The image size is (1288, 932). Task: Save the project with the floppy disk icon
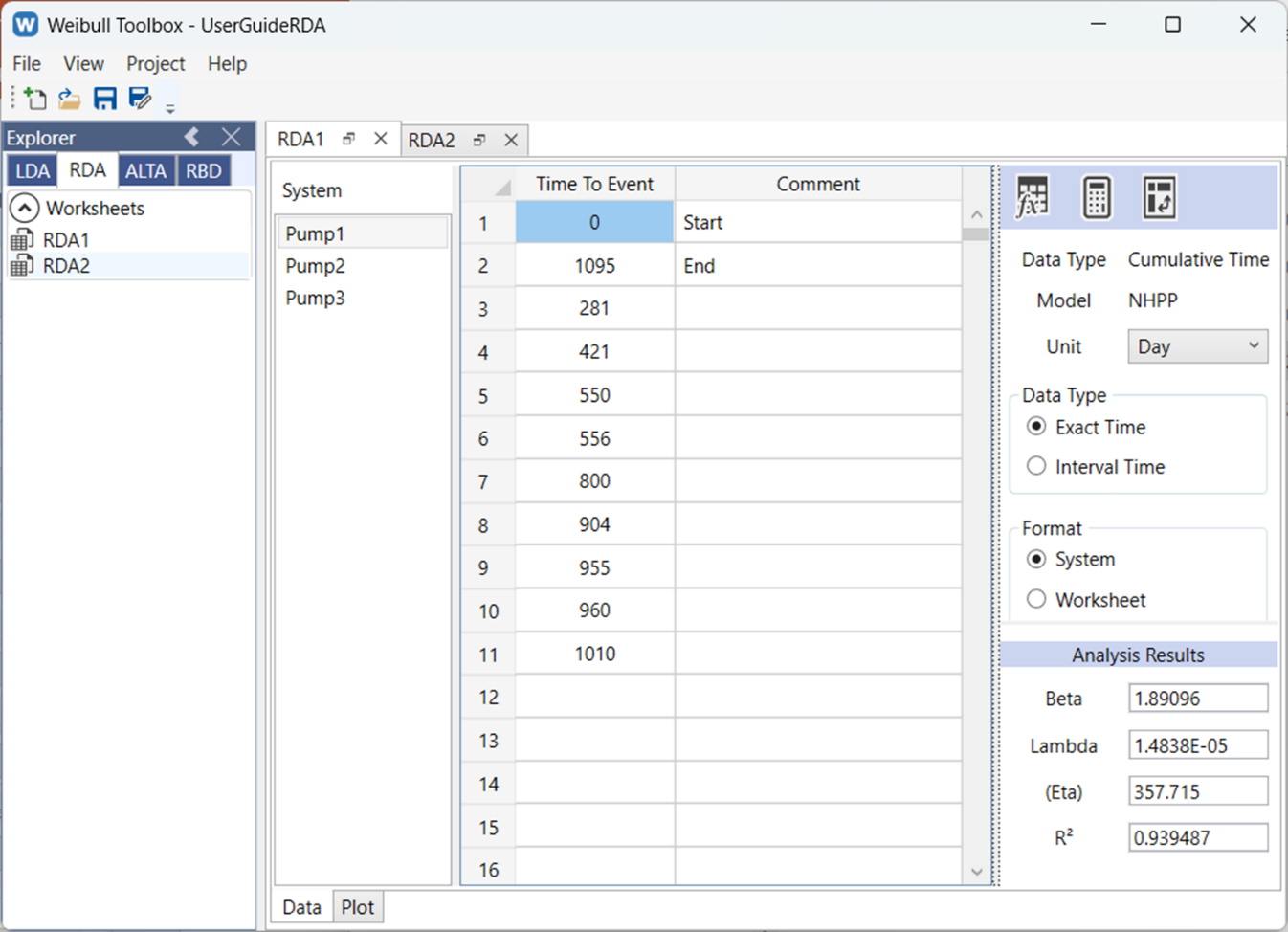point(104,98)
